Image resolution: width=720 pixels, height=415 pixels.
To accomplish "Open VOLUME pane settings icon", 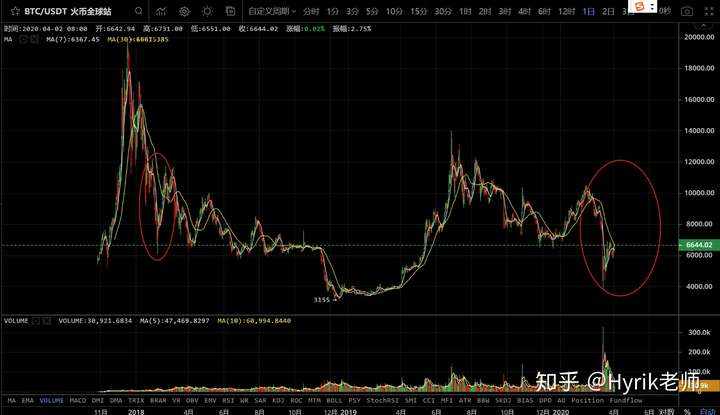I will click(36, 320).
